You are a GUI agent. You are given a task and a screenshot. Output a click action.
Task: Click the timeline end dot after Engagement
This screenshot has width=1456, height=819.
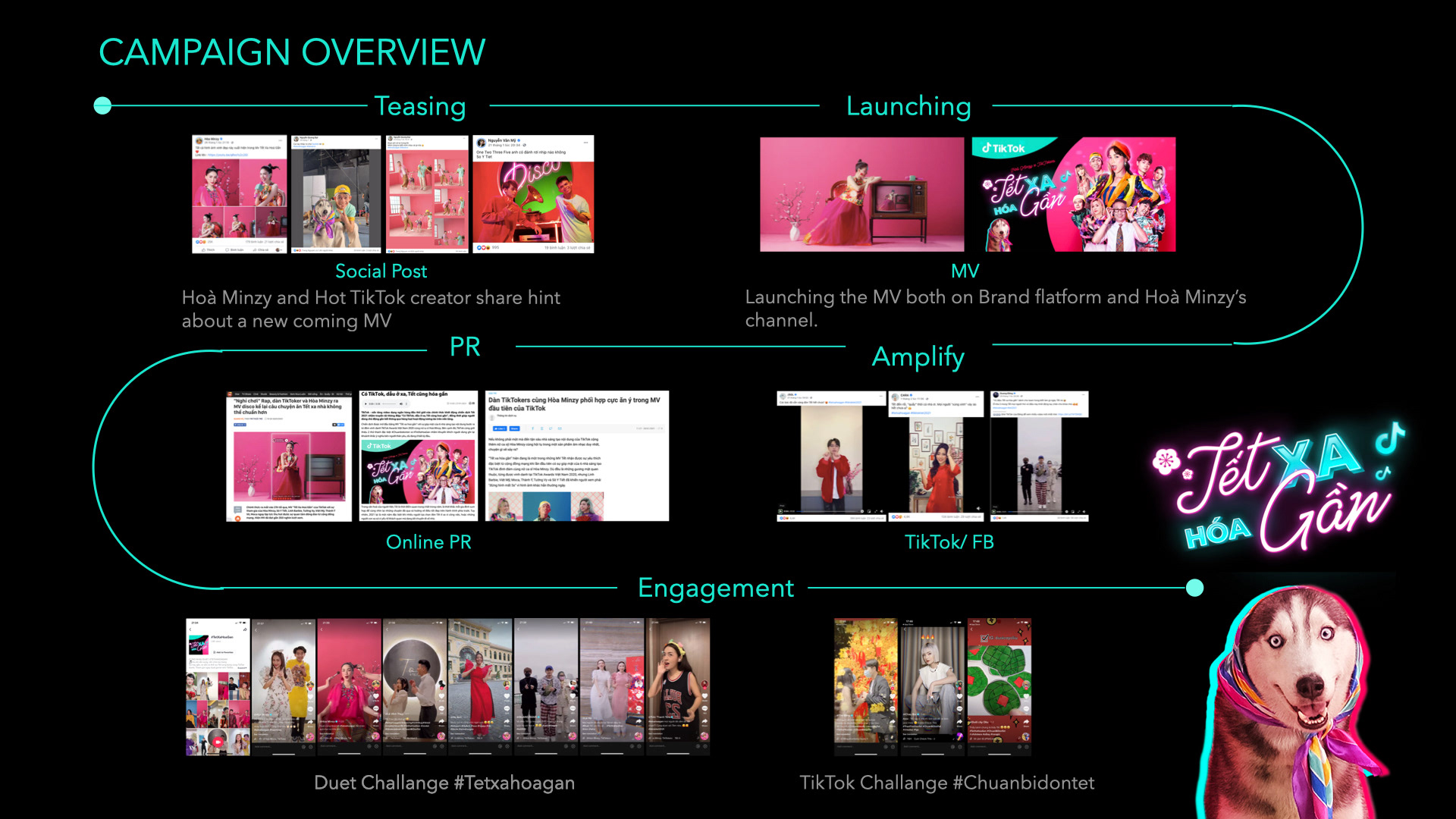click(1194, 588)
